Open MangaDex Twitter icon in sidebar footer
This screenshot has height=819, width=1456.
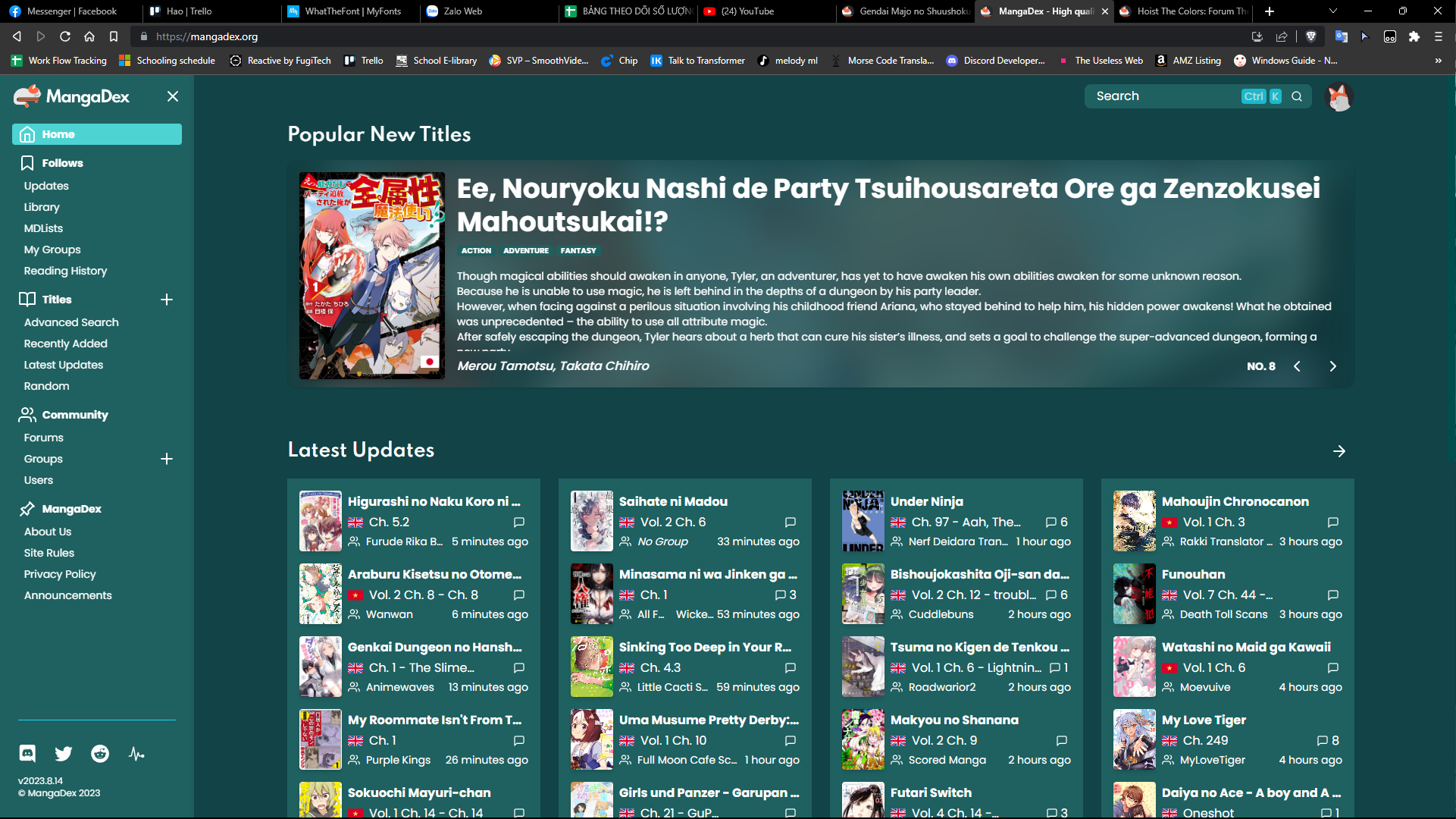tap(64, 754)
